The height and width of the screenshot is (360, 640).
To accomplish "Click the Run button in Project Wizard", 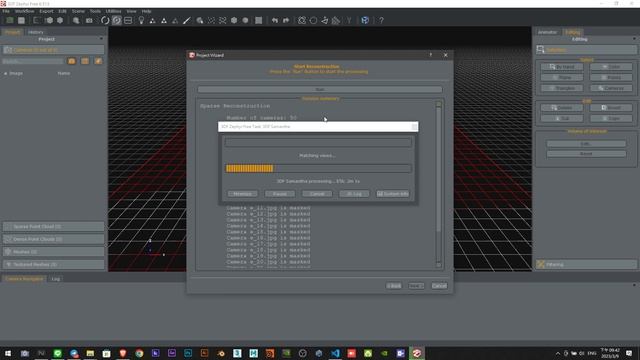I will point(320,89).
